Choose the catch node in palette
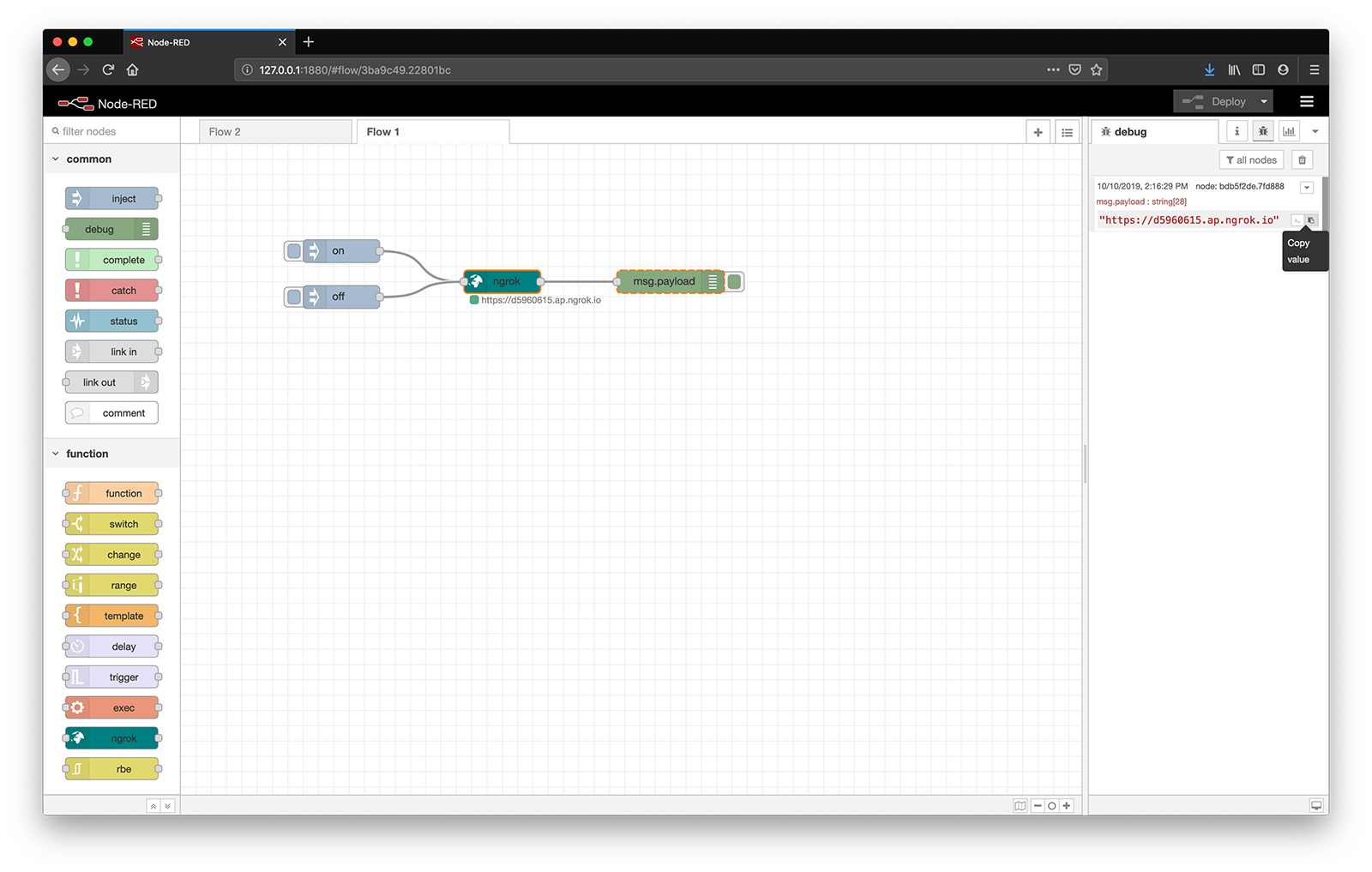This screenshot has height=872, width=1372. [112, 291]
